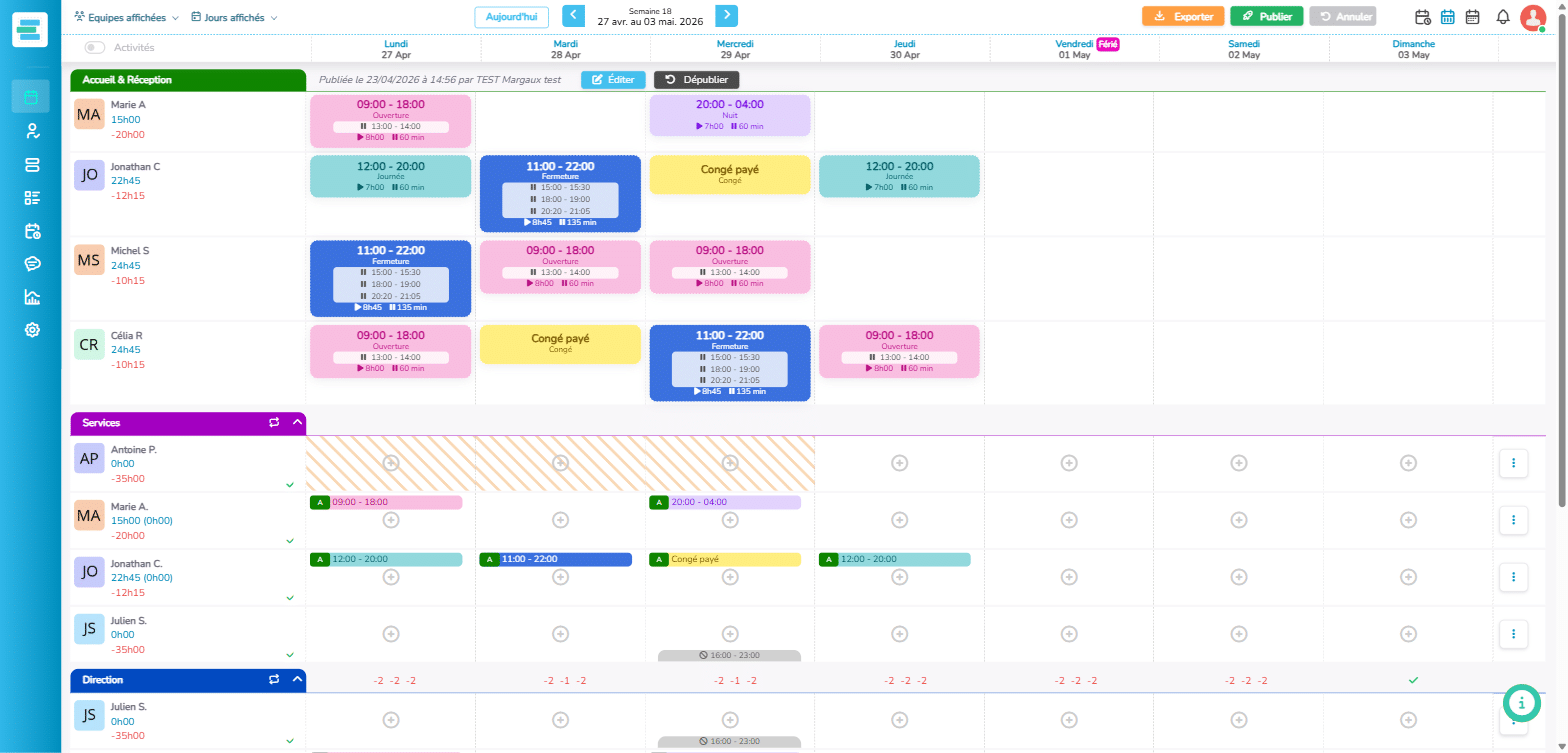Open the user profile avatar
The image size is (1568, 753).
pyautogui.click(x=1532, y=17)
